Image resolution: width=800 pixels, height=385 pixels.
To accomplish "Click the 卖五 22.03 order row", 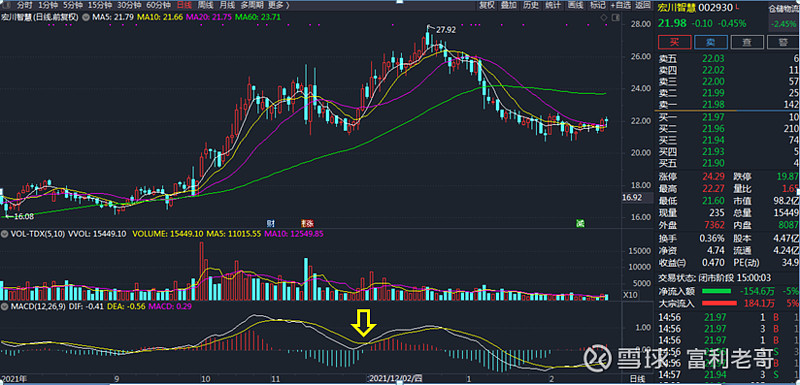I will coord(728,60).
